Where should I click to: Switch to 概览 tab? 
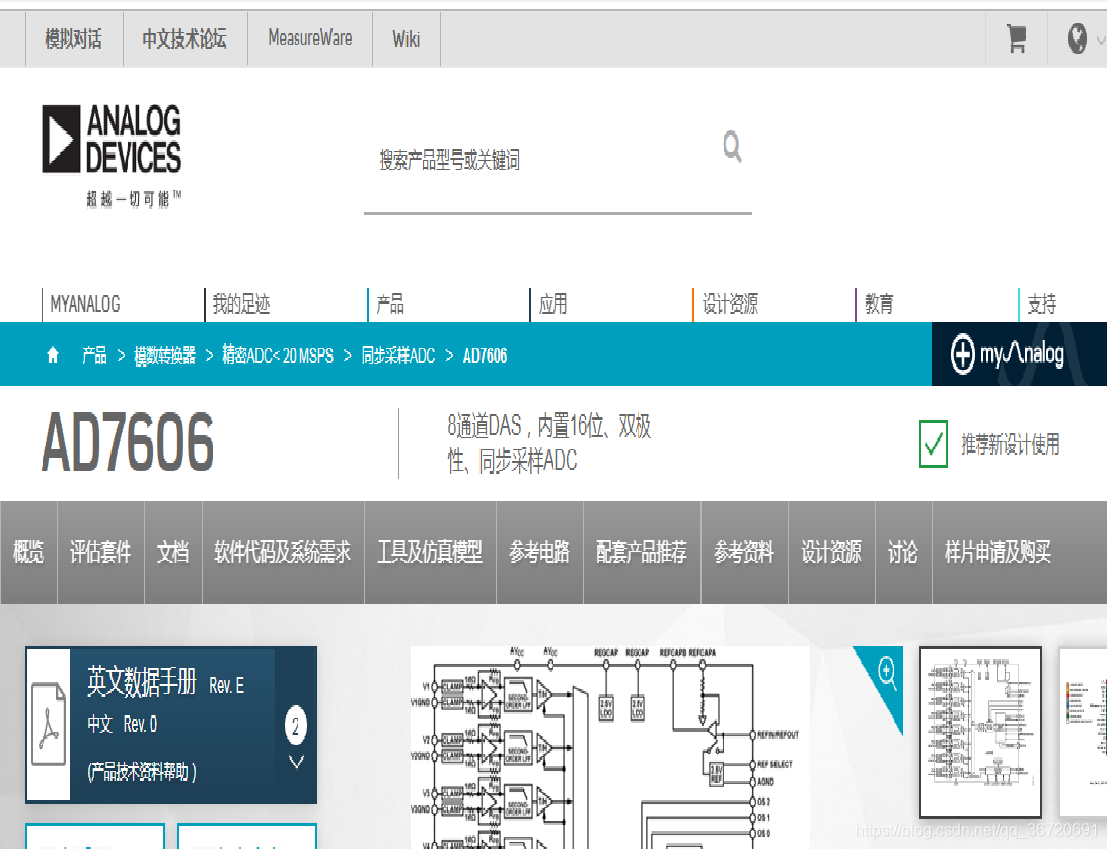point(29,552)
